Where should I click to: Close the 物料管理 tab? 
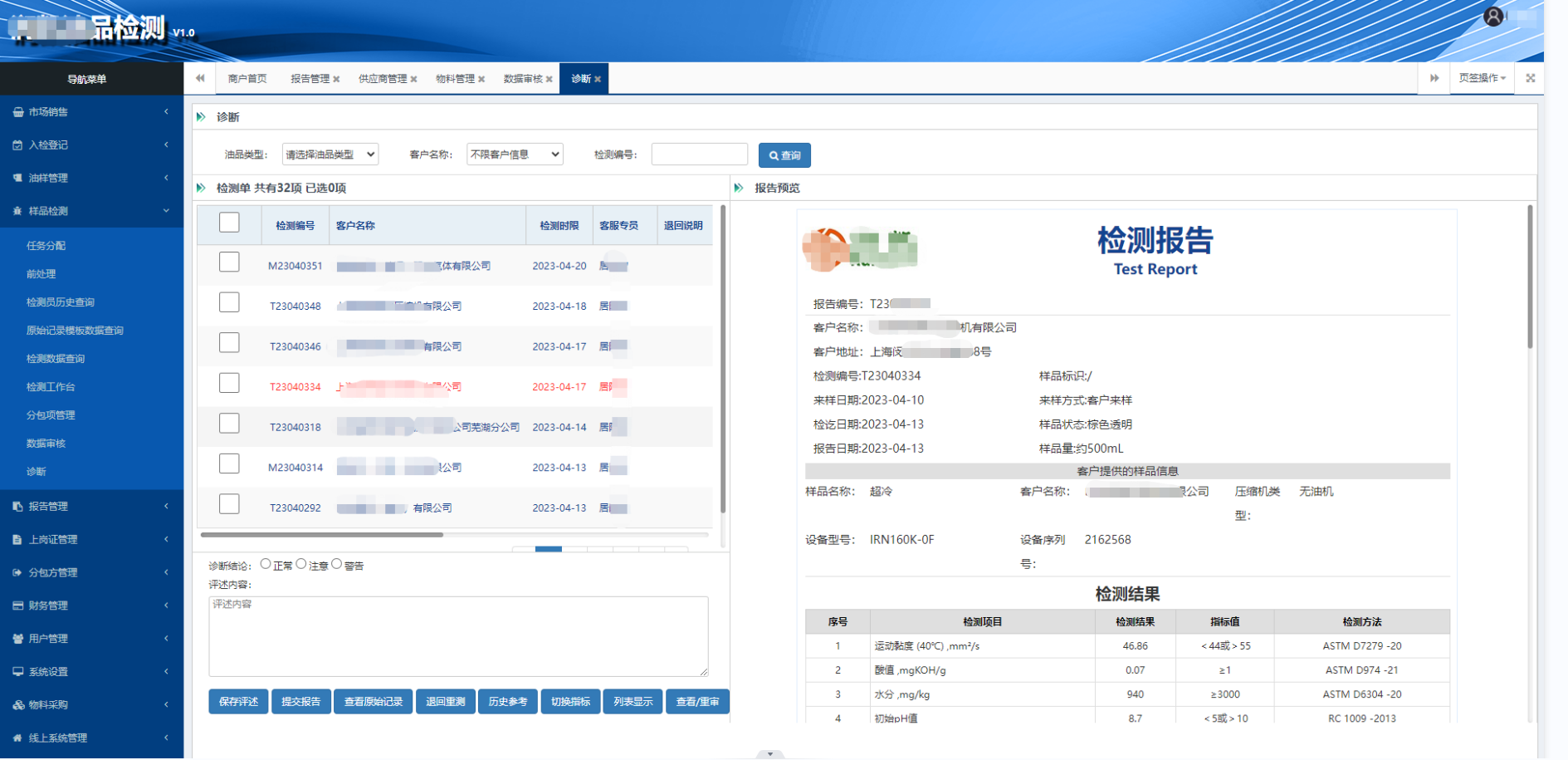(481, 80)
